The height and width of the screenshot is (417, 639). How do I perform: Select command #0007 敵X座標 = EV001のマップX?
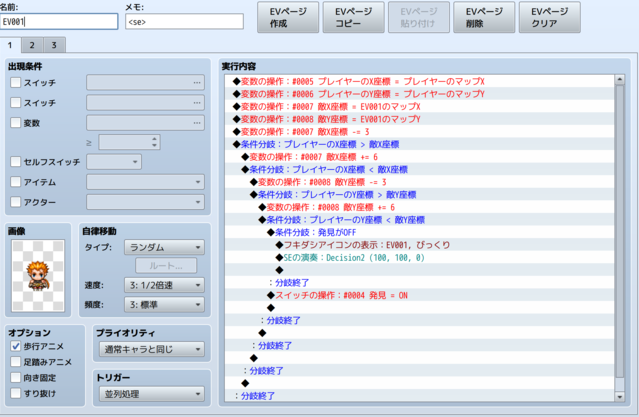420,107
